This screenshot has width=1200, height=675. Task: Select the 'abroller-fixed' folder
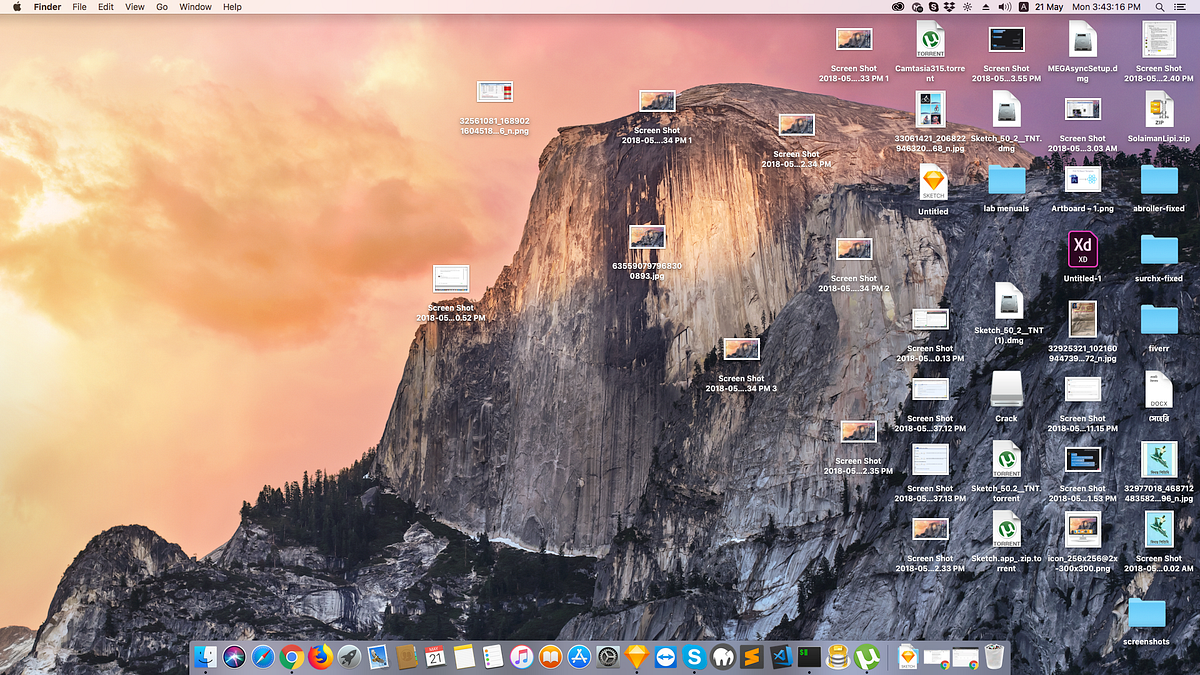click(x=1159, y=180)
